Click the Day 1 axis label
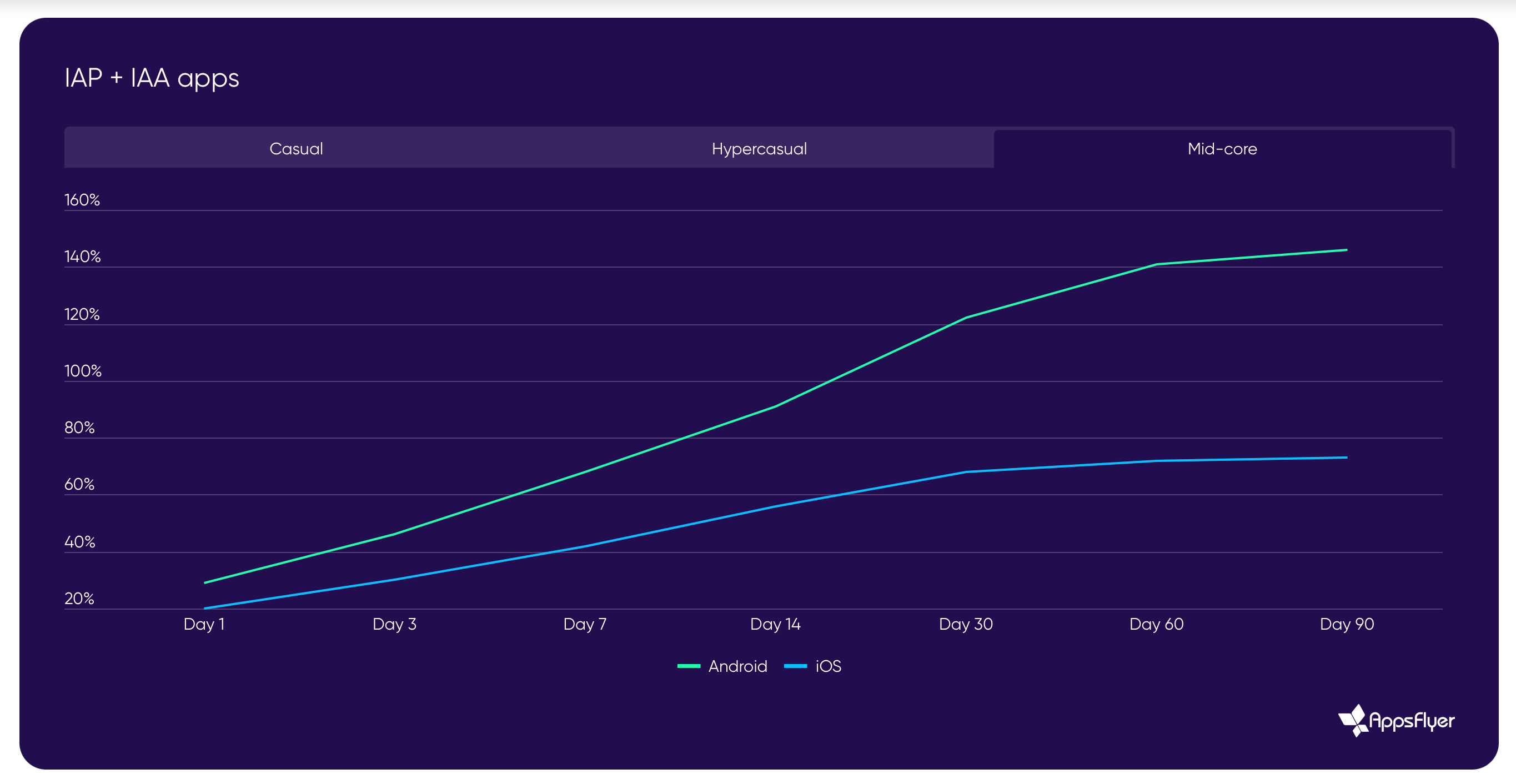1516x784 pixels. pyautogui.click(x=204, y=624)
